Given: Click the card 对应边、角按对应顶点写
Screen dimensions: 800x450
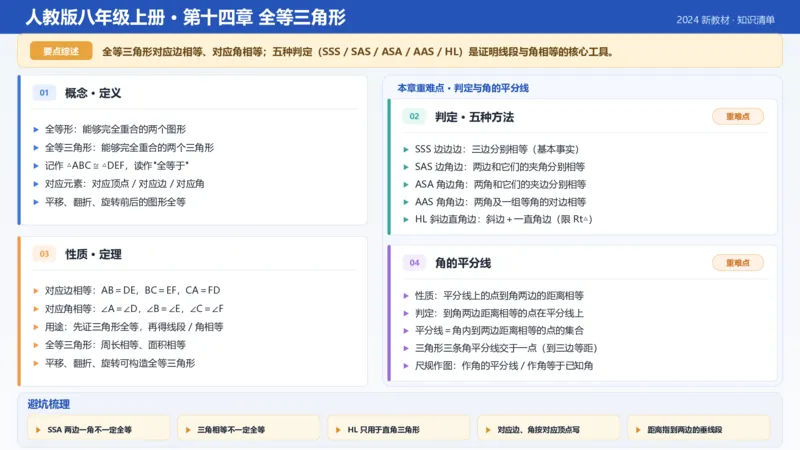Looking at the screenshot, I should (548, 429).
